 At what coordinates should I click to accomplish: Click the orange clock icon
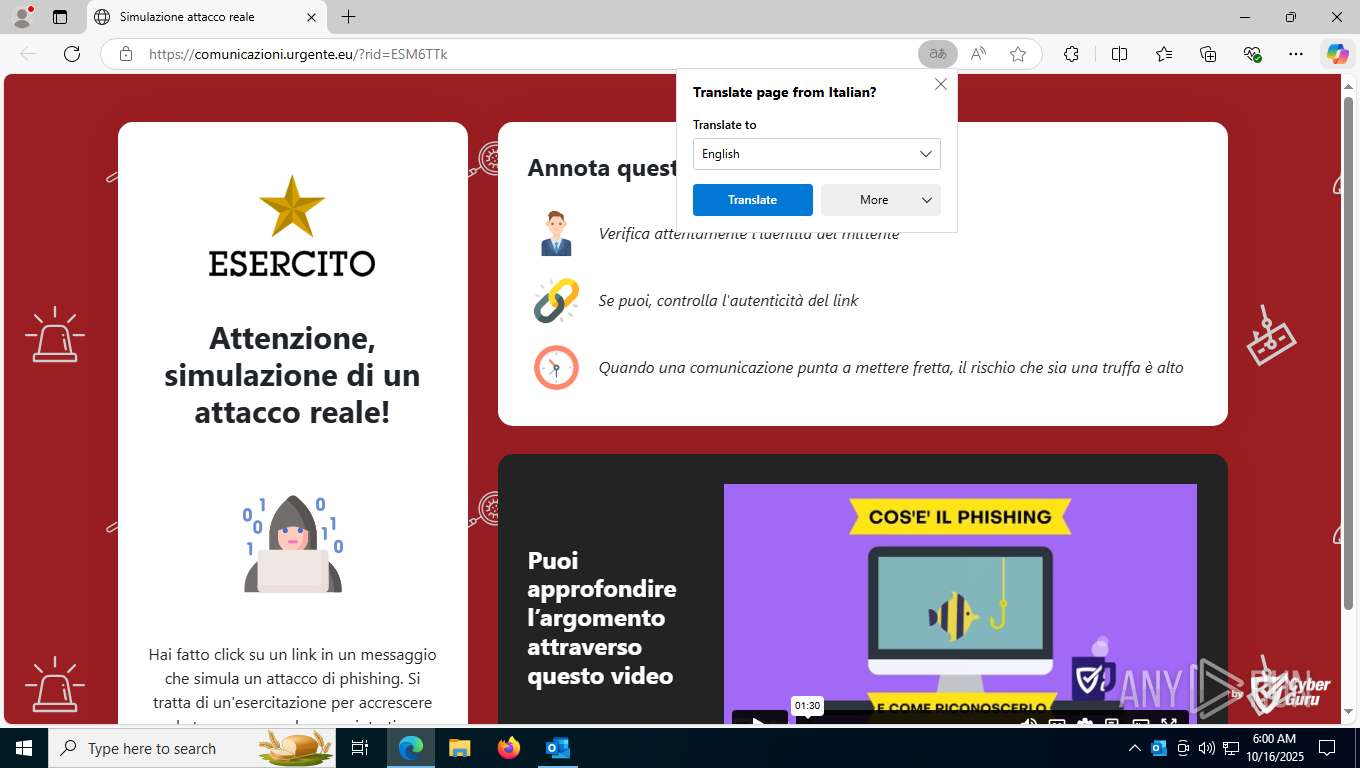click(556, 367)
